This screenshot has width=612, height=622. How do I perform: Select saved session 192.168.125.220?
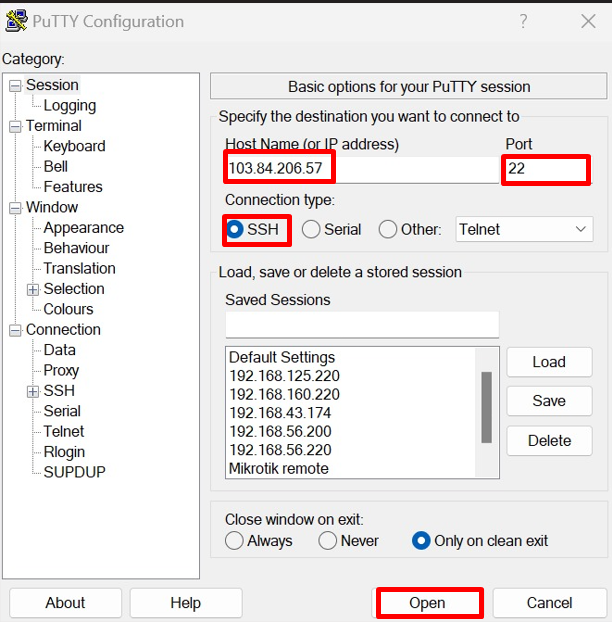(x=285, y=376)
